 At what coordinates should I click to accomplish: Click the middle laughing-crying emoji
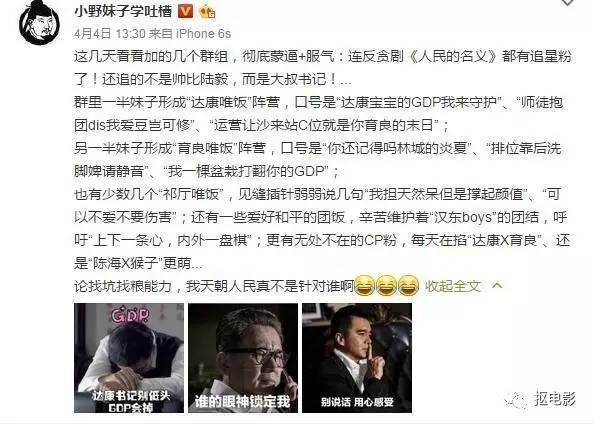tap(386, 286)
